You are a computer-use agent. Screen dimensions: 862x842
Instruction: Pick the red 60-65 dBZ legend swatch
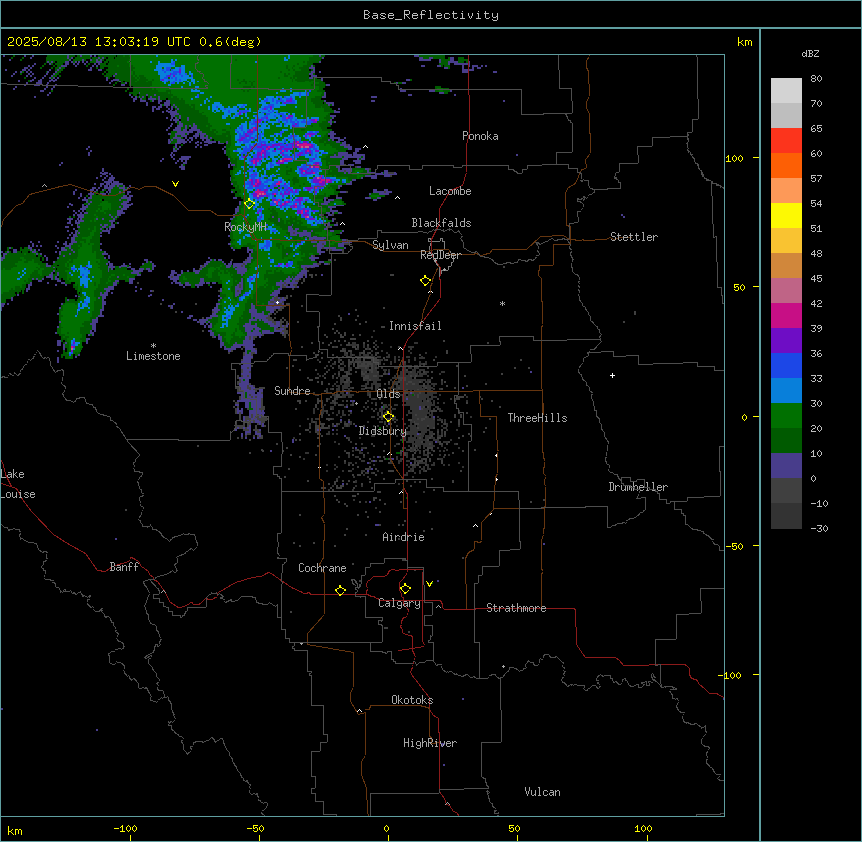pyautogui.click(x=786, y=140)
